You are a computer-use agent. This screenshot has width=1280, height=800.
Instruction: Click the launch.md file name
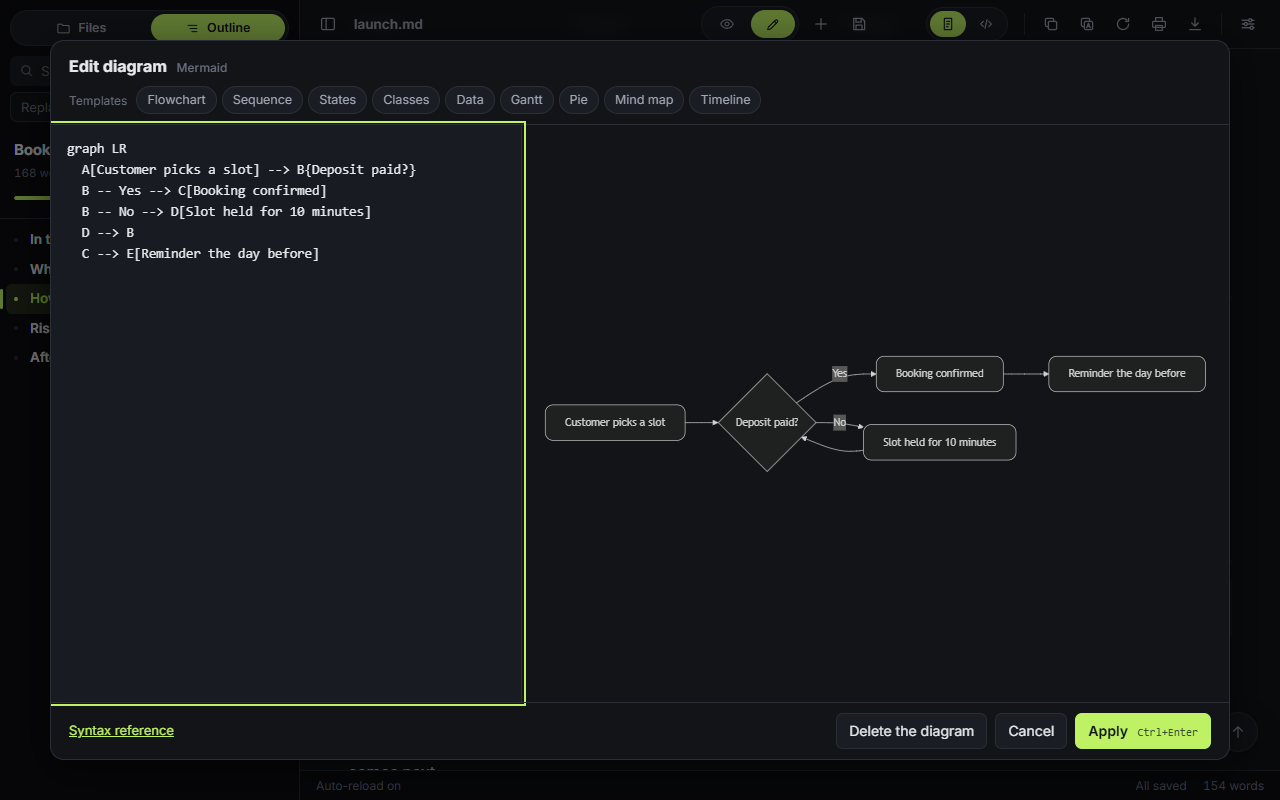point(388,24)
